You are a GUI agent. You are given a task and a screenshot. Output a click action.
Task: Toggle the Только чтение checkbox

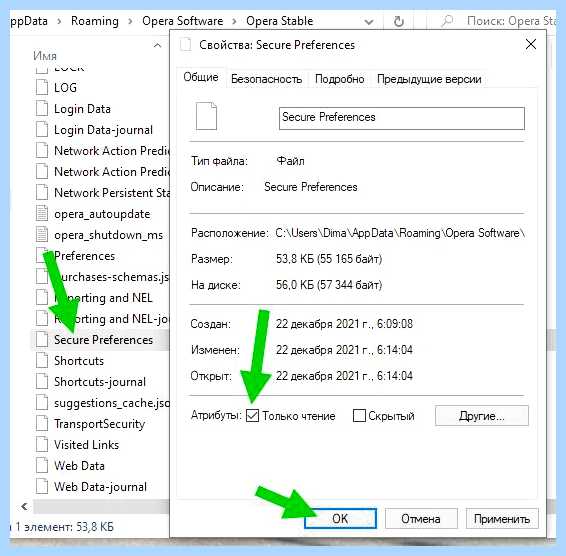(252, 416)
